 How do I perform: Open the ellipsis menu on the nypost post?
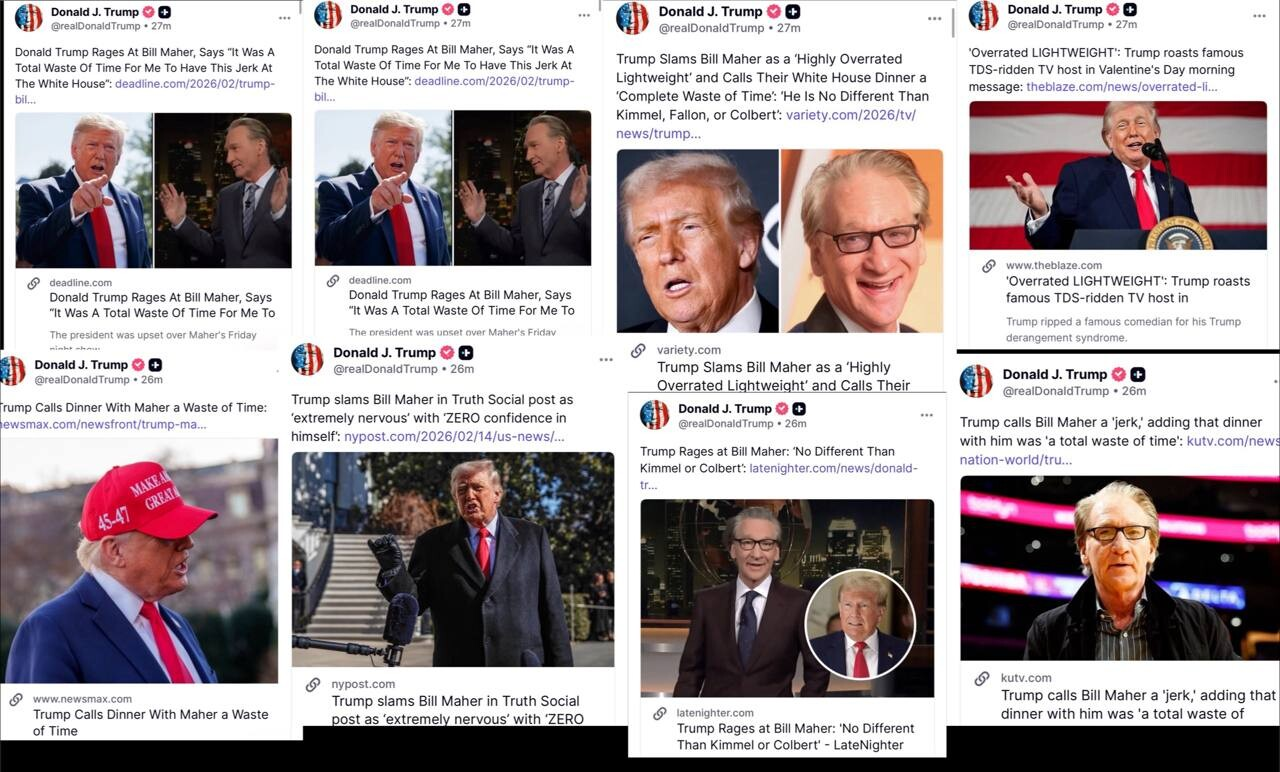606,360
